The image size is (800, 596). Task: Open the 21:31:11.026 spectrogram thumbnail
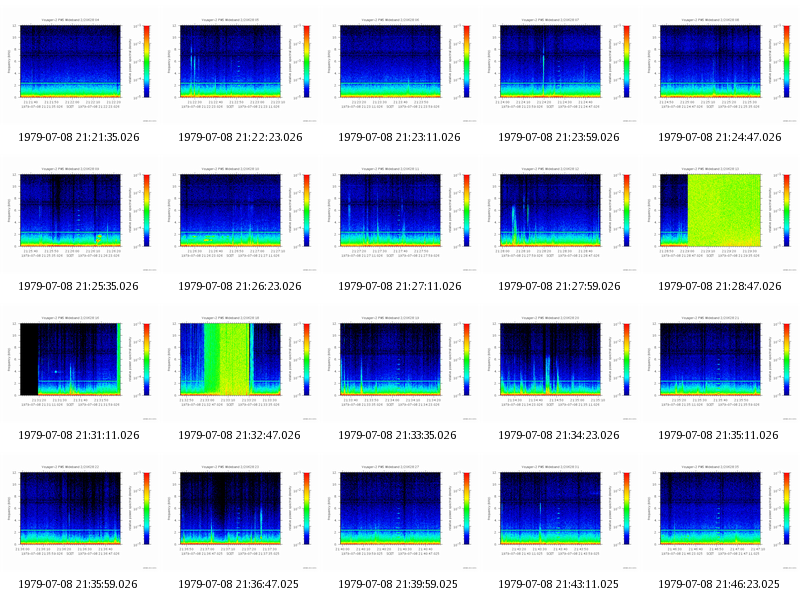pos(79,365)
